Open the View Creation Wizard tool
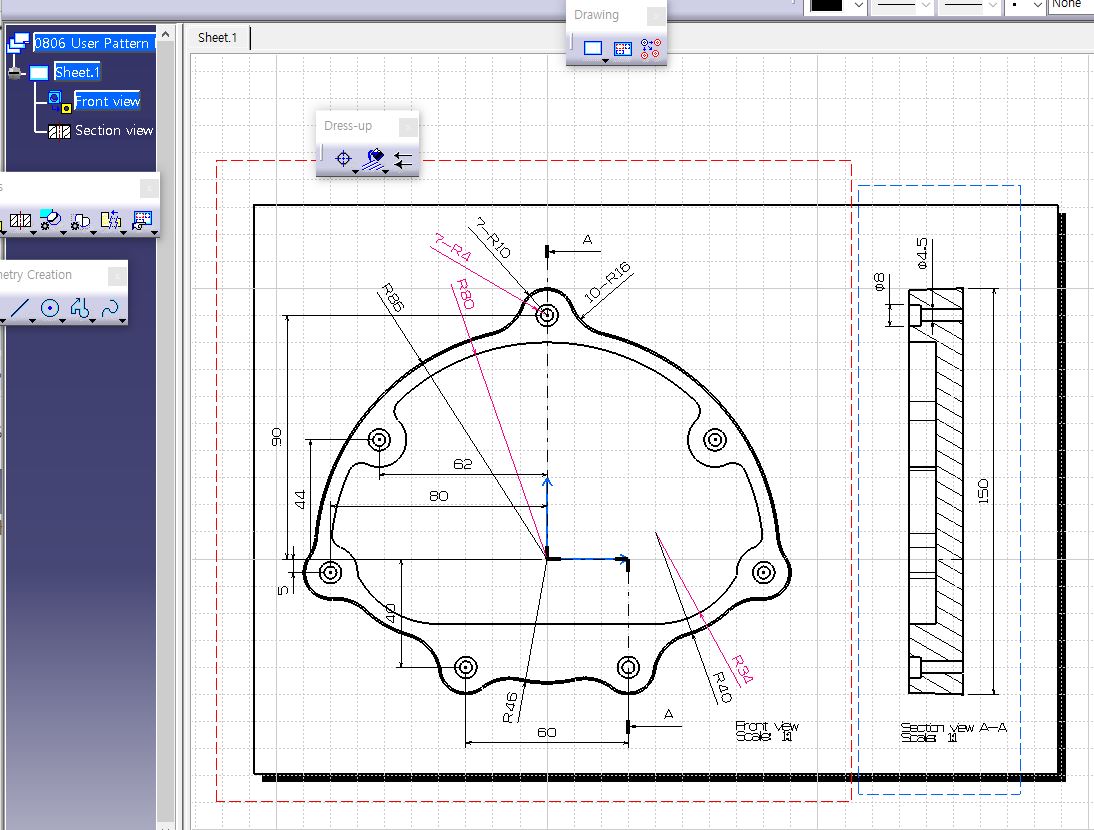 [x=141, y=220]
